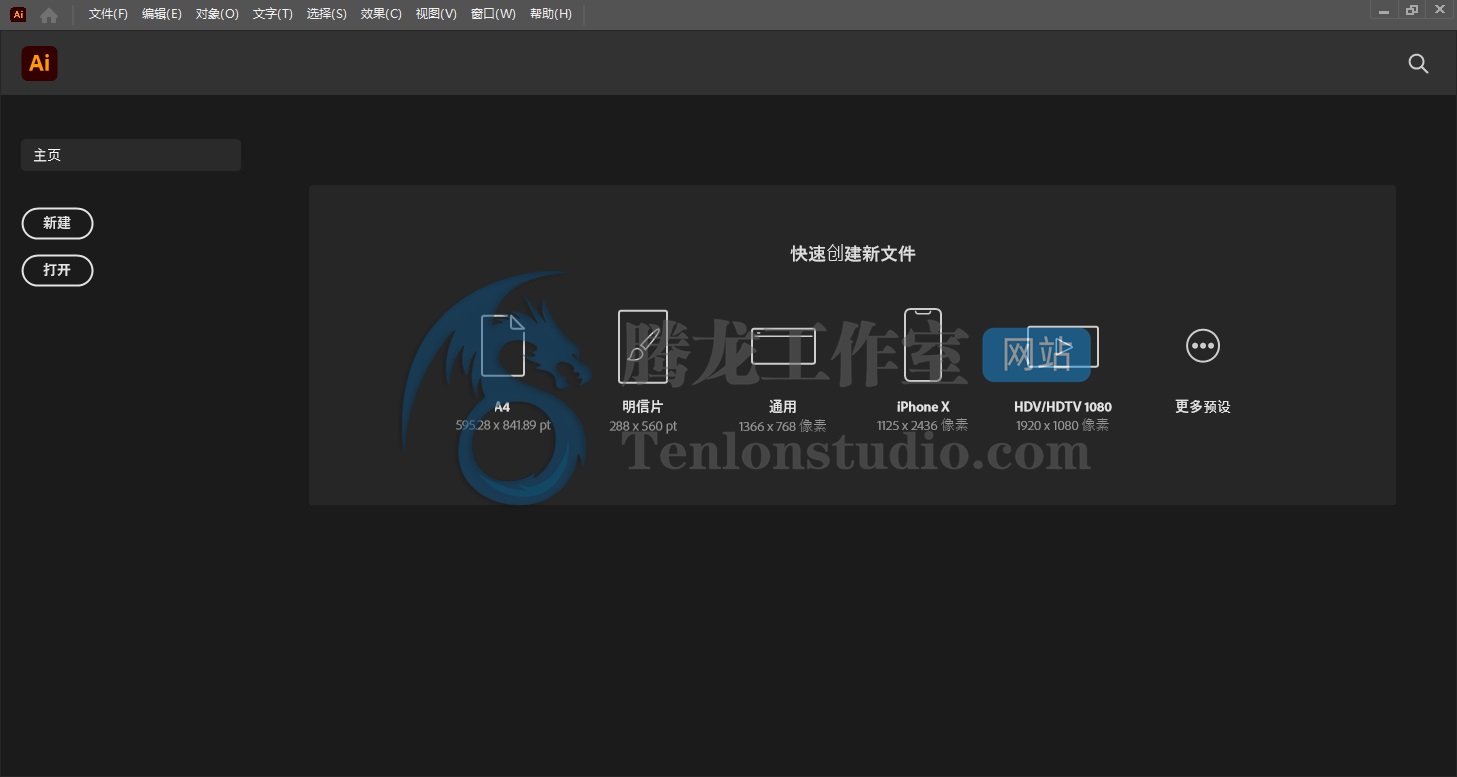This screenshot has width=1457, height=777.
Task: Open the 对象(O) menu
Action: tap(217, 14)
